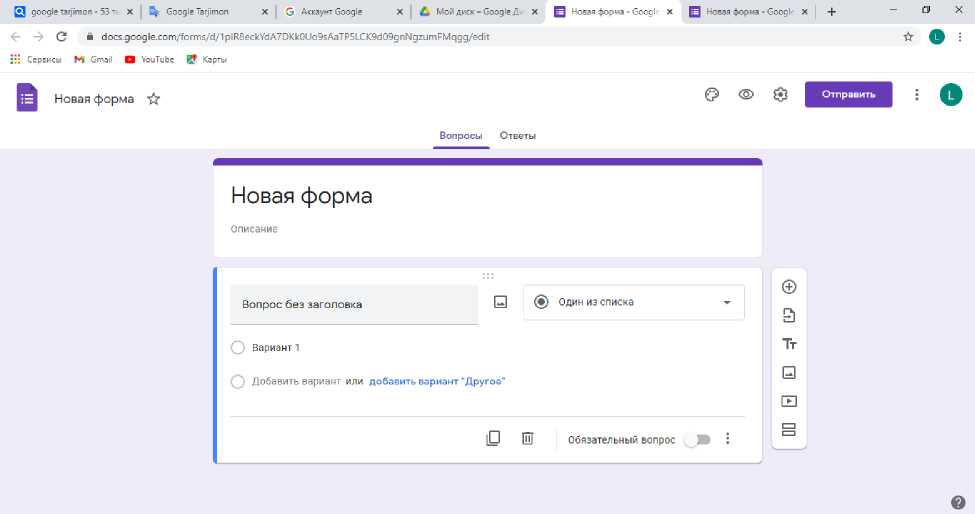Grab the question's drag handle dots
Image resolution: width=975 pixels, height=514 pixels.
pyautogui.click(x=488, y=275)
